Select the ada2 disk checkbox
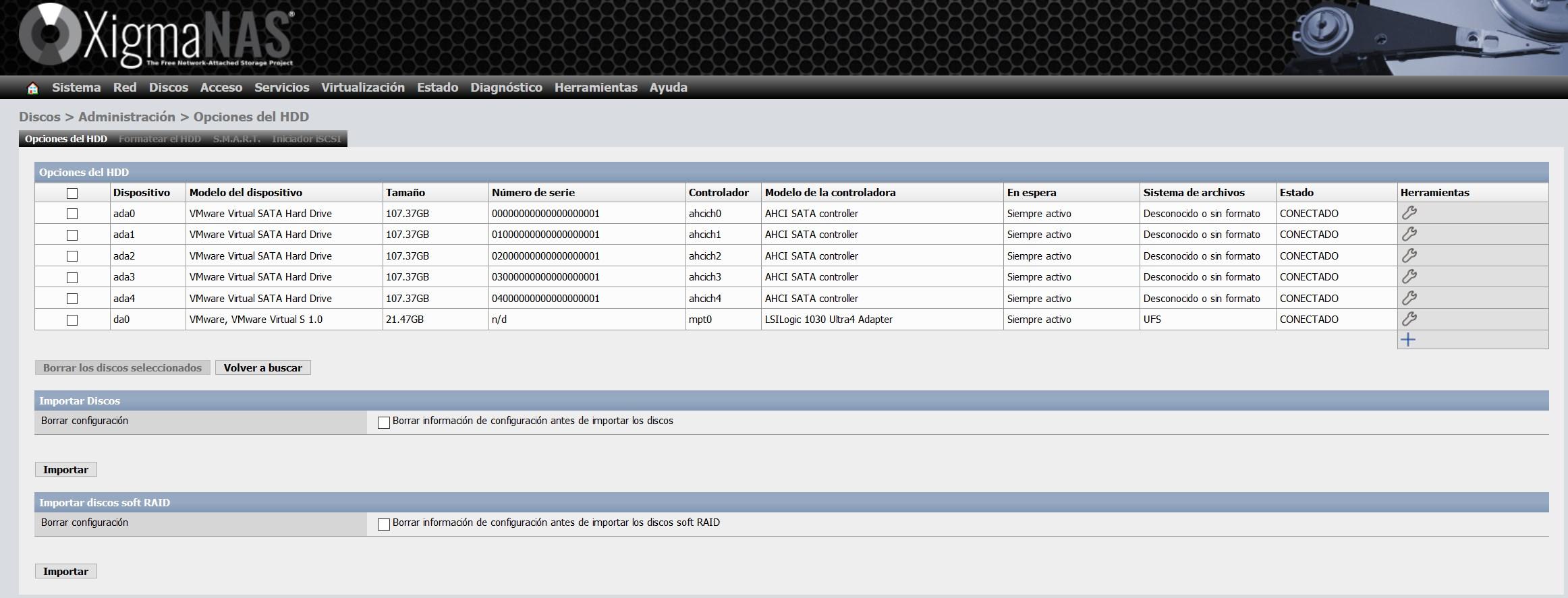Viewport: 1568px width, 598px height. (72, 256)
